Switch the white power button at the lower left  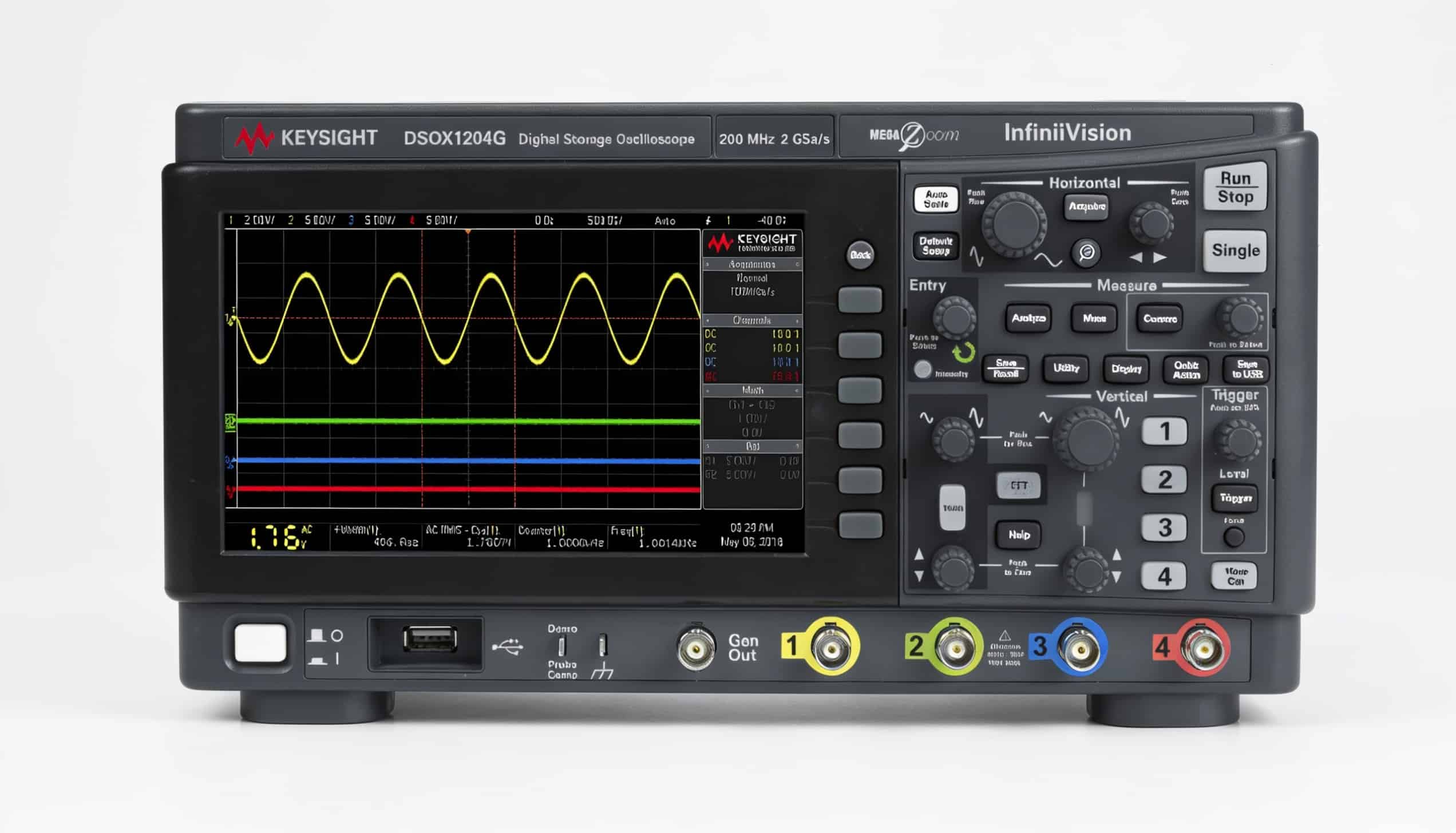(260, 643)
